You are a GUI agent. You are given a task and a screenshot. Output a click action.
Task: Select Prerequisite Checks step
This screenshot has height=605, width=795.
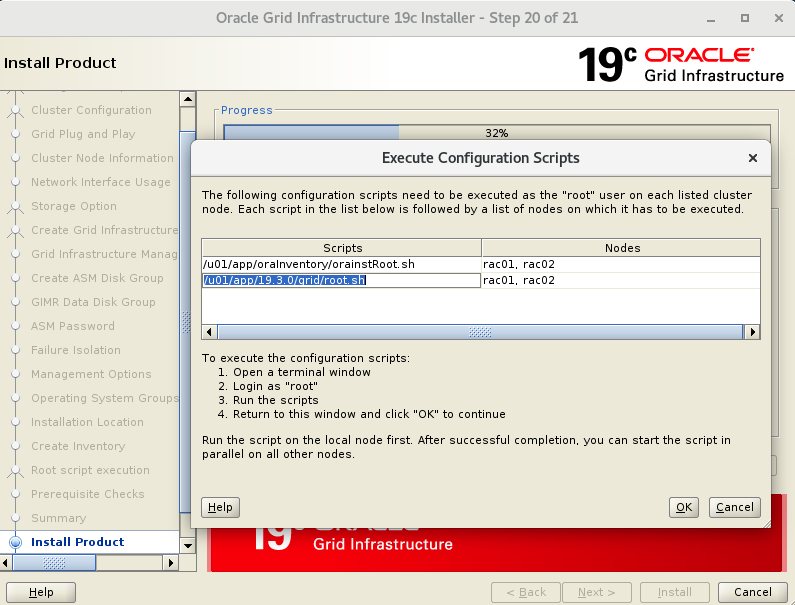88,494
